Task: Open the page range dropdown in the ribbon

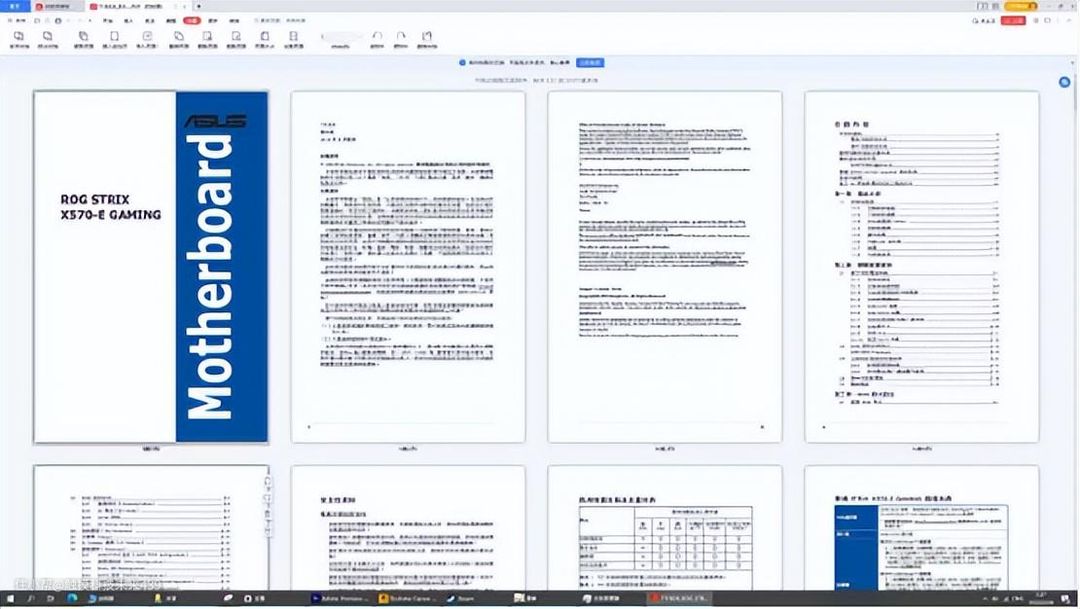Action: (x=340, y=38)
